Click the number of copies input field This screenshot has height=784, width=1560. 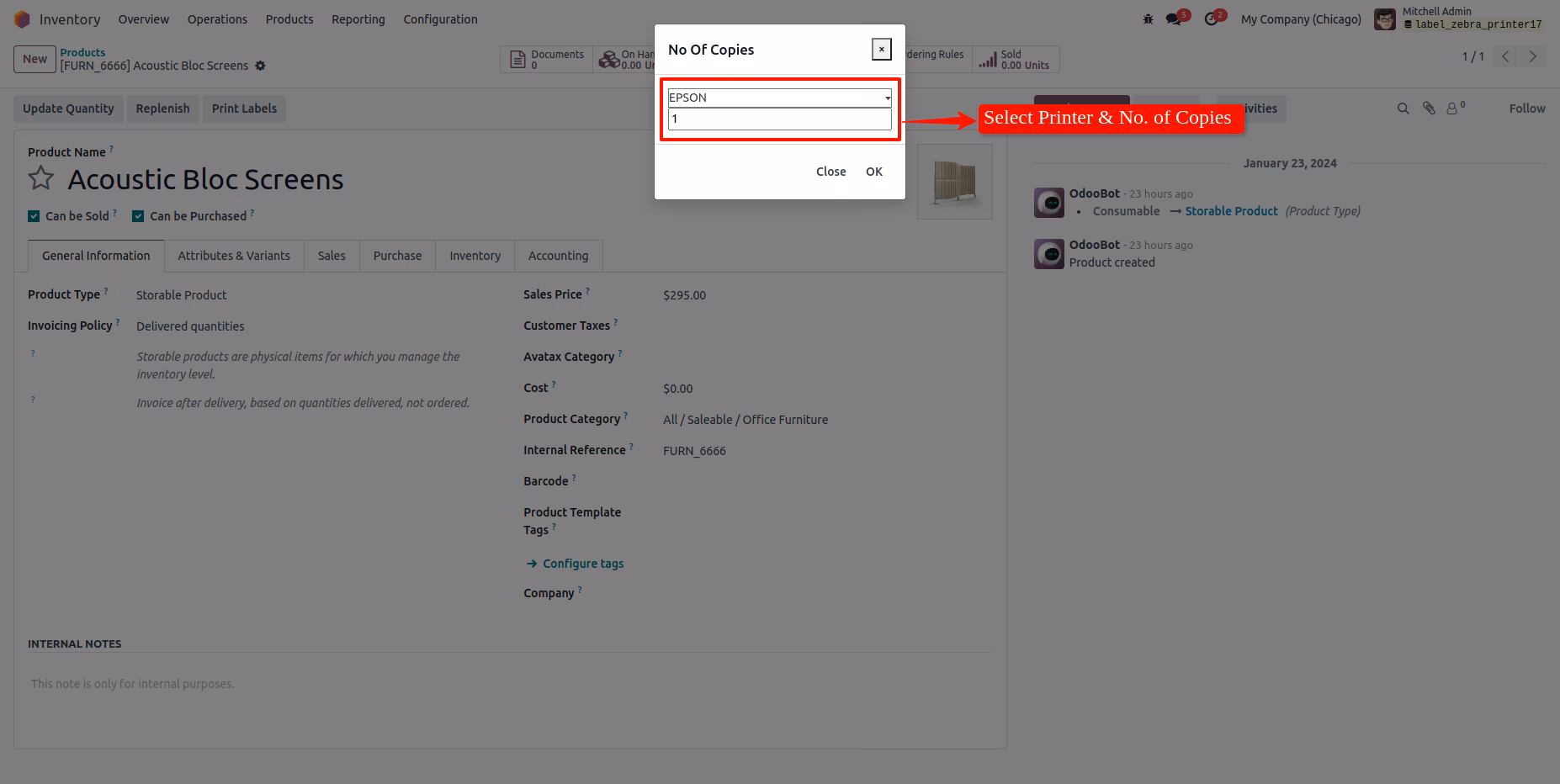[x=780, y=119]
